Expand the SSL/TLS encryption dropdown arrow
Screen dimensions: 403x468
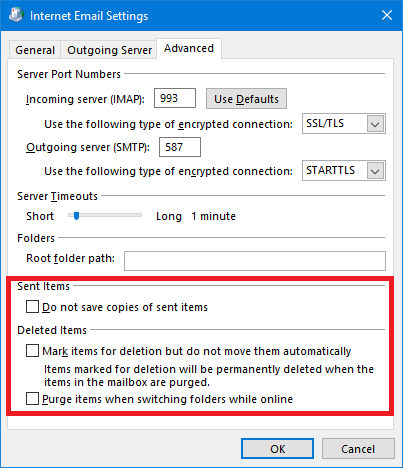coord(375,124)
